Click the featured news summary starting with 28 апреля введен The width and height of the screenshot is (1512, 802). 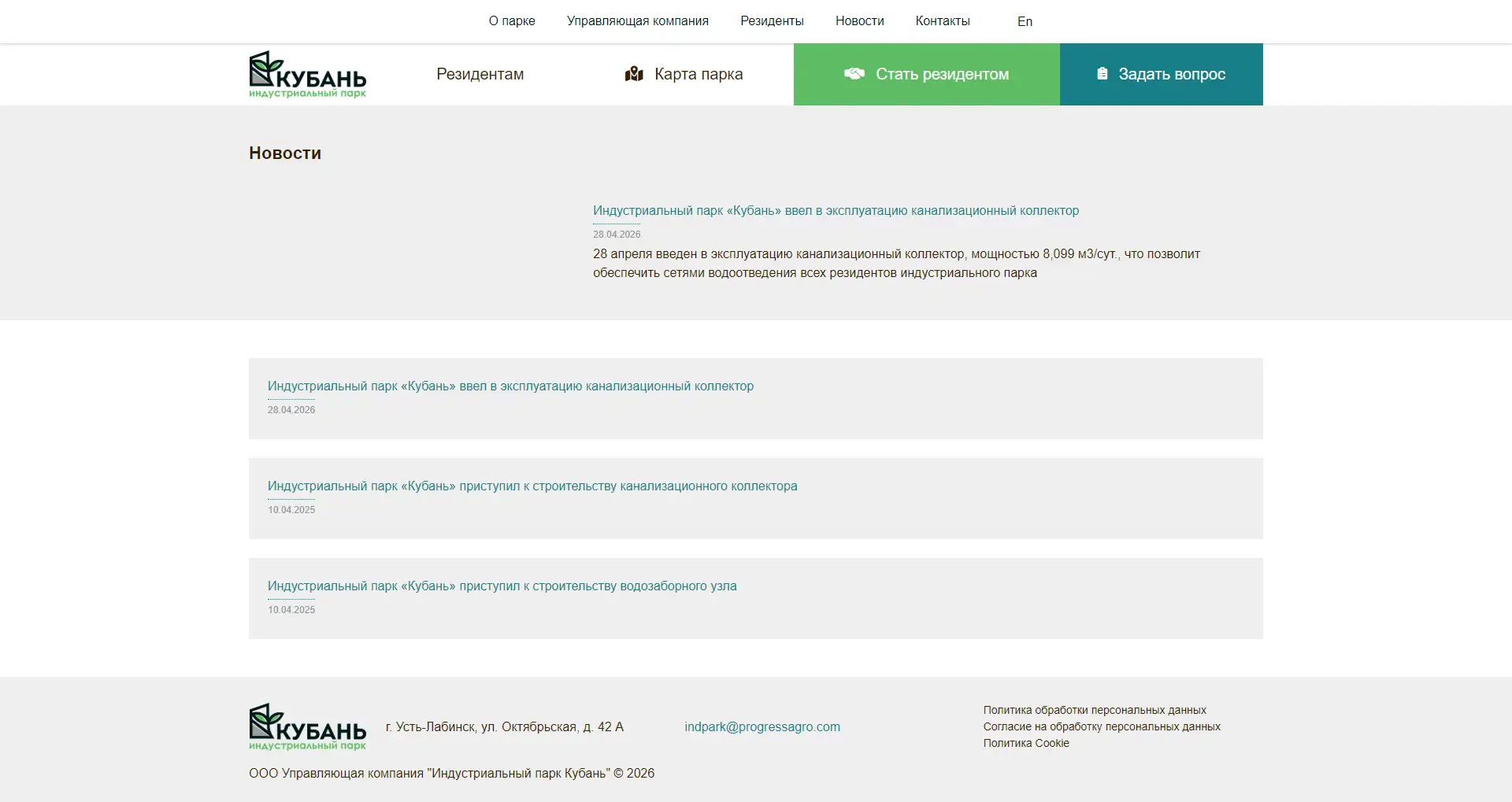pos(896,264)
